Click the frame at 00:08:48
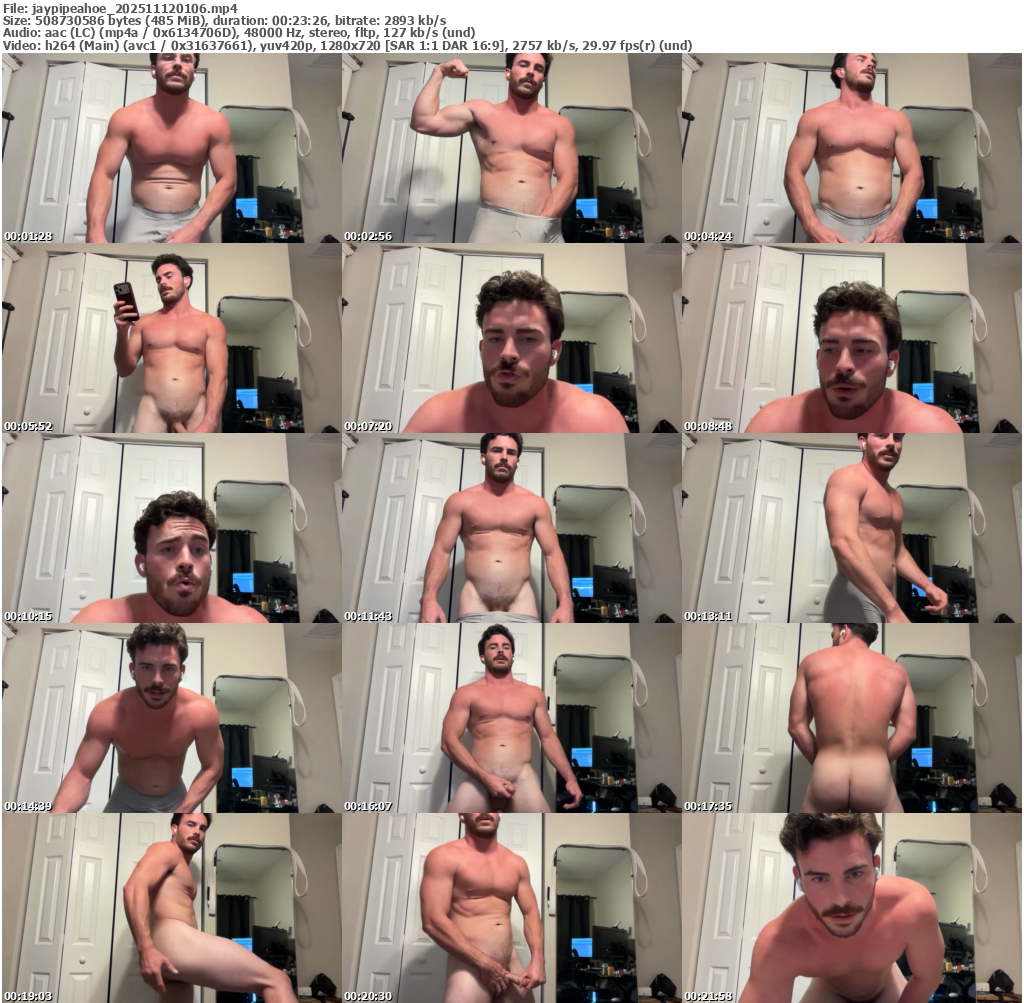 click(x=851, y=338)
